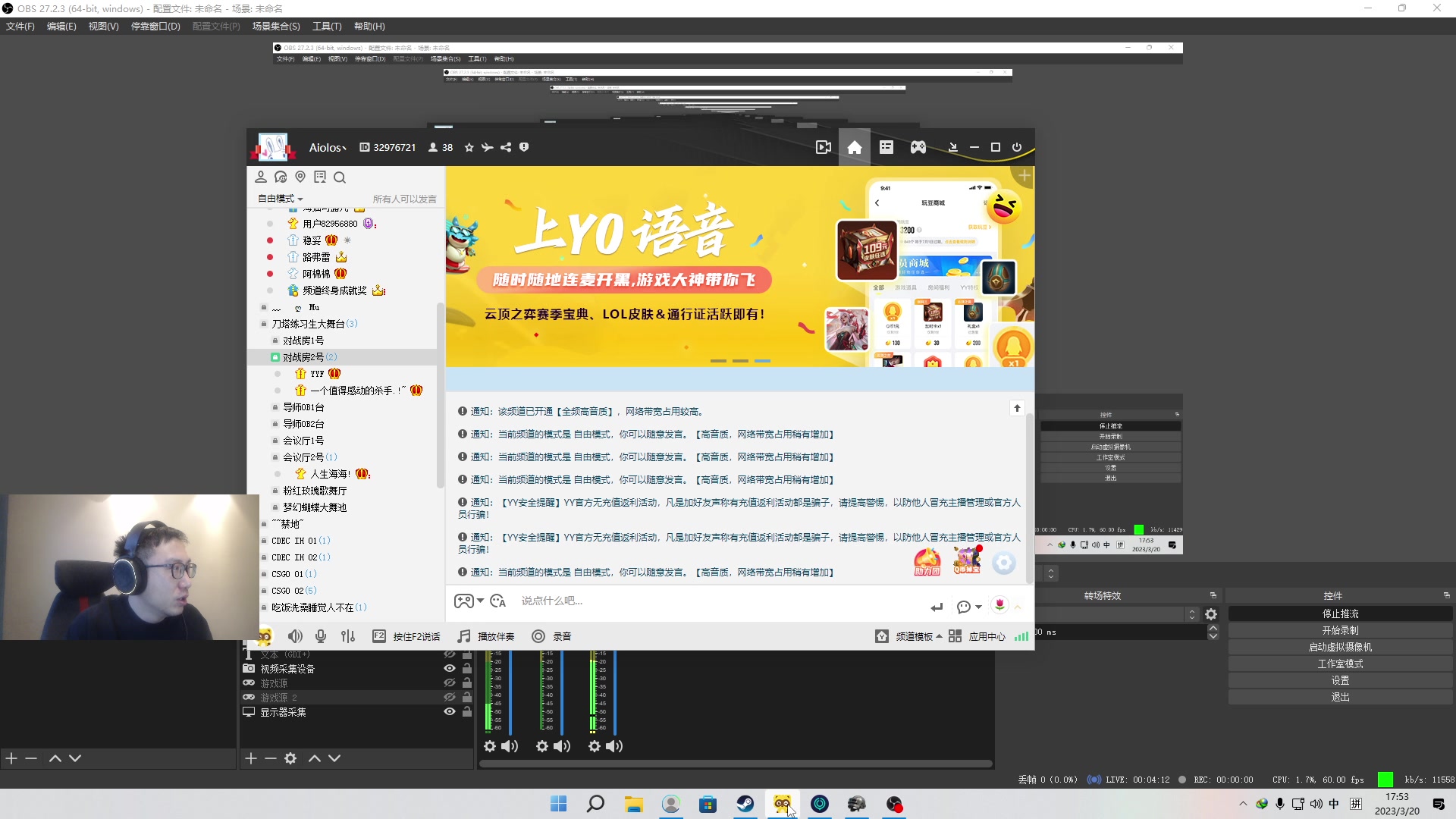Open the 帮助(H) menu
Image resolution: width=1456 pixels, height=819 pixels.
(369, 27)
